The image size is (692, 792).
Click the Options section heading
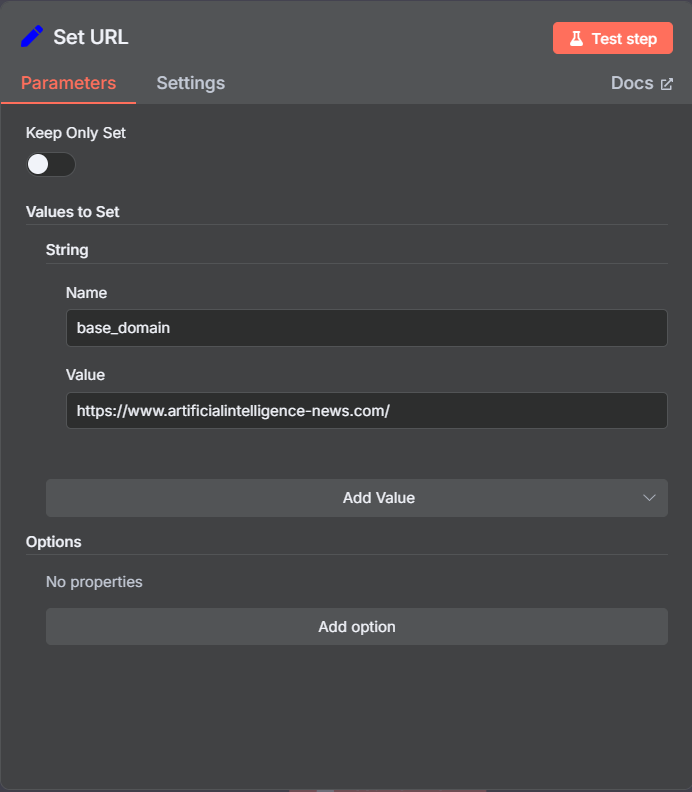[54, 541]
